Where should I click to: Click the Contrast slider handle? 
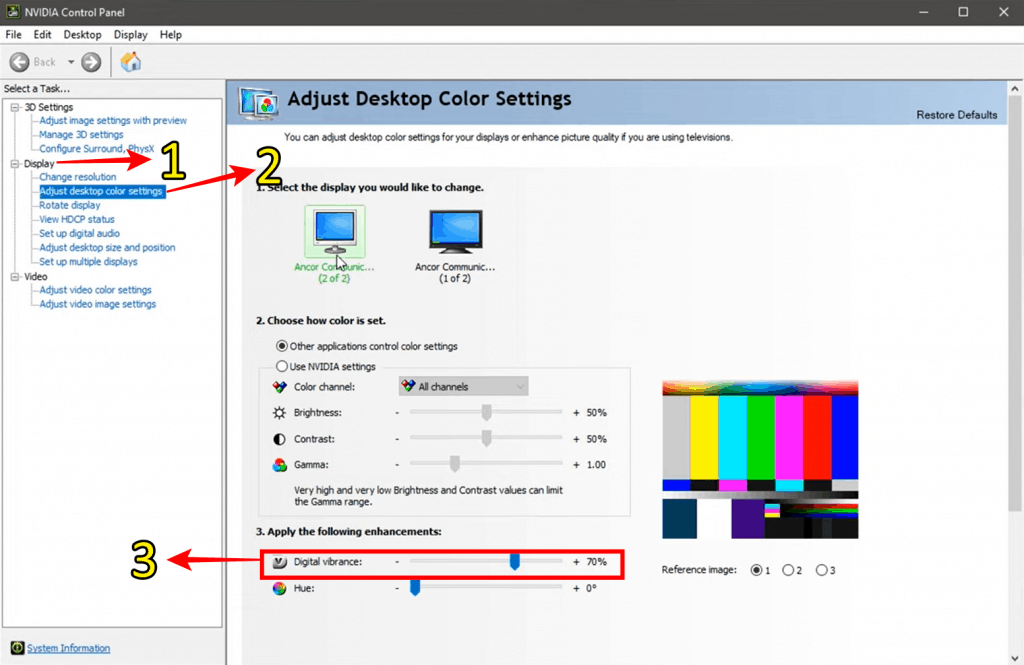click(x=487, y=438)
